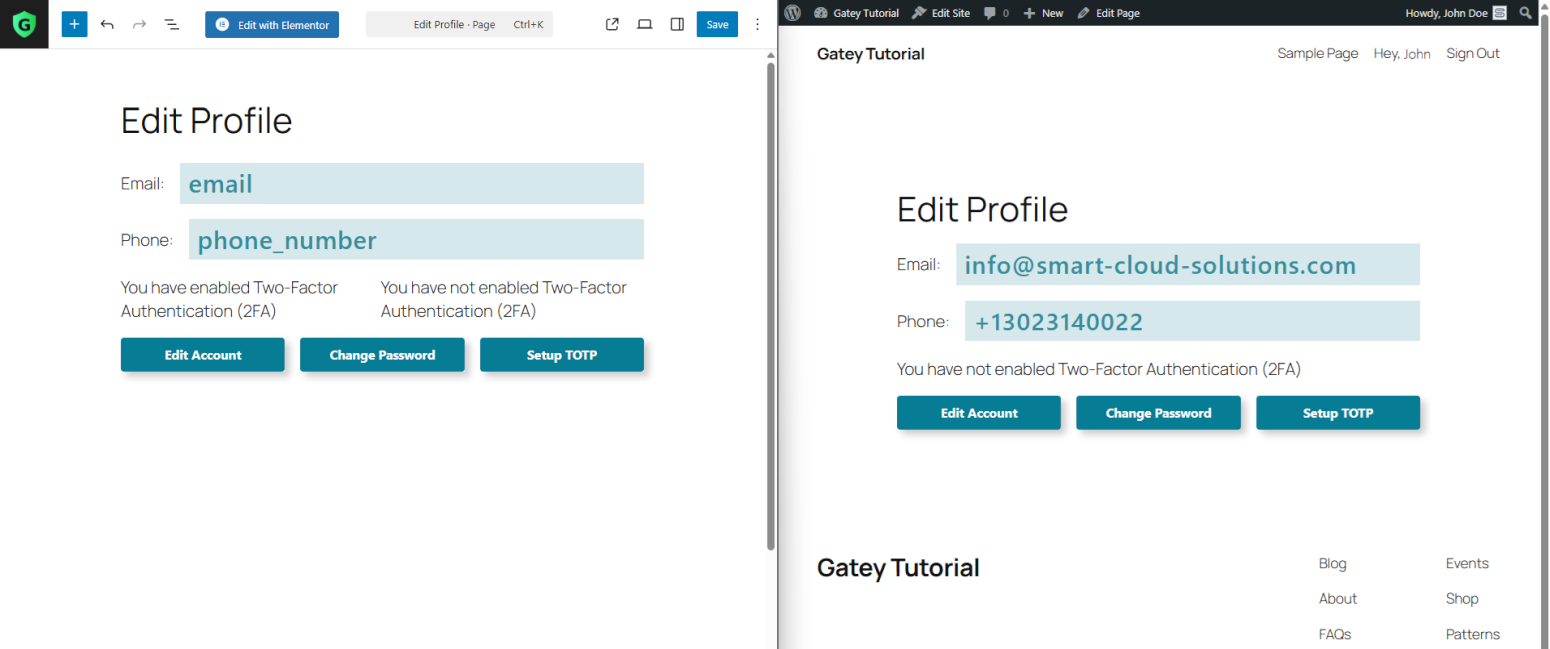Click the editor canvas vertical scrollbar
The image size is (1550, 649).
pos(771,300)
